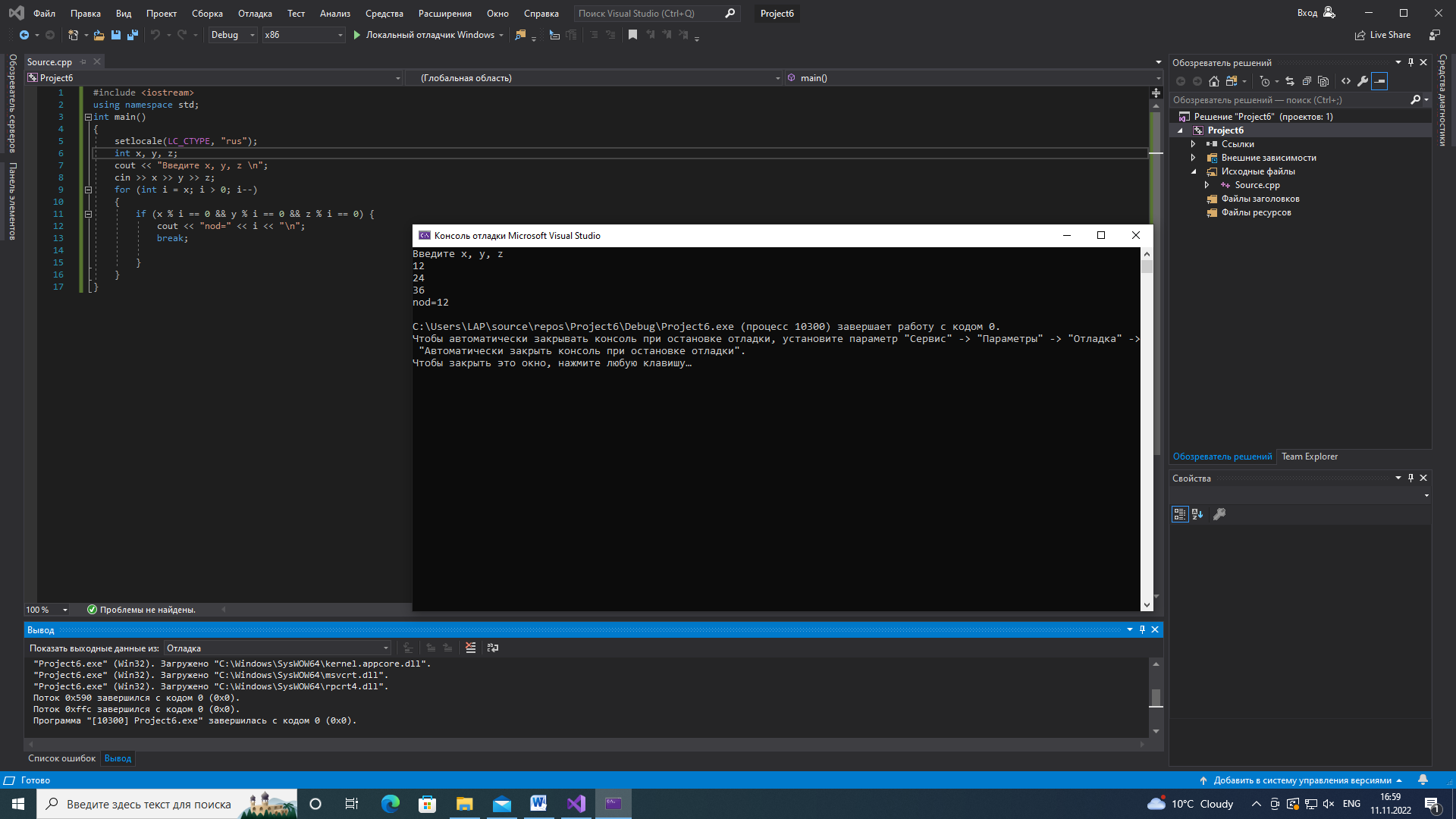Toggle auto-hide pin on Solution Explorer panel
This screenshot has width=1456, height=819.
[x=1410, y=62]
